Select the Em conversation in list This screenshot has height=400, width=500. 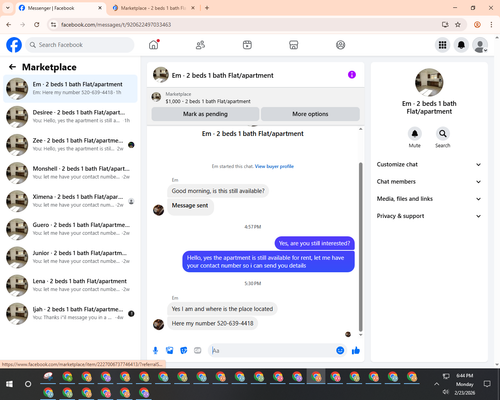click(x=70, y=89)
